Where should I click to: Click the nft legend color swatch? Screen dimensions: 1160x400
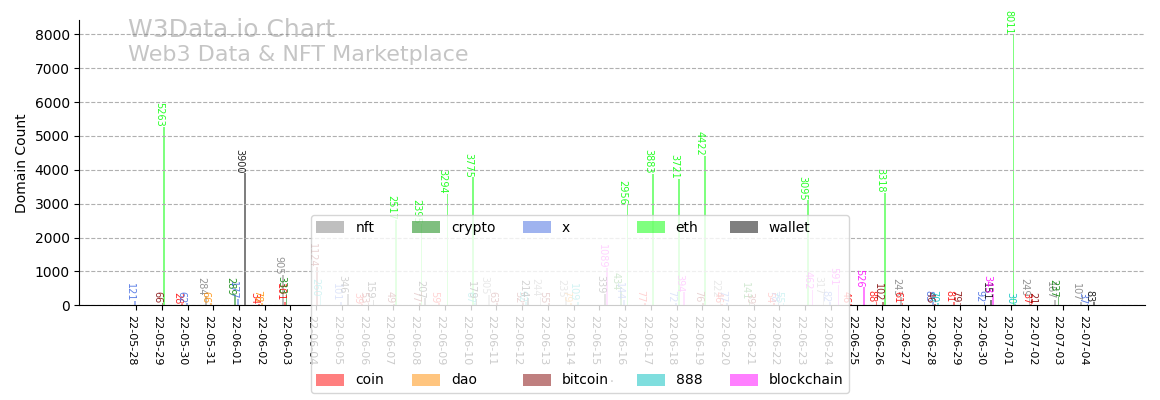click(330, 228)
